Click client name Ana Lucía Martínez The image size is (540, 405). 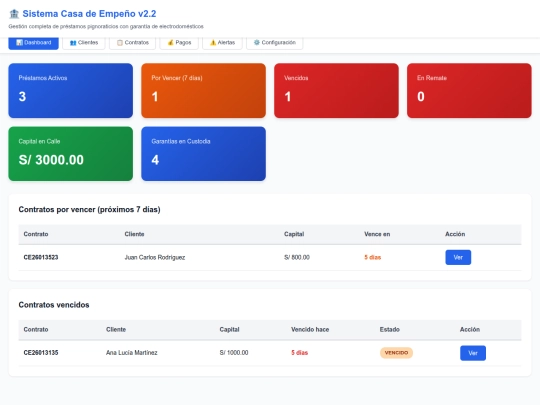point(132,353)
